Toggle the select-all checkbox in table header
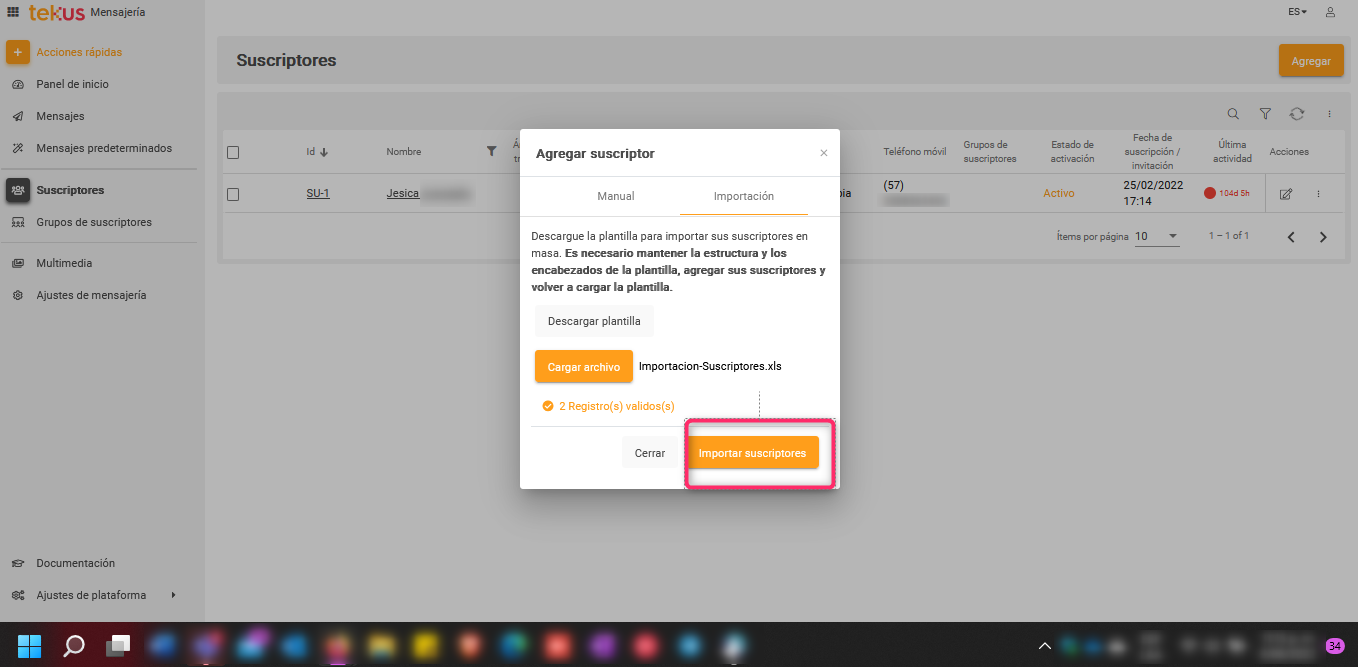 point(233,153)
